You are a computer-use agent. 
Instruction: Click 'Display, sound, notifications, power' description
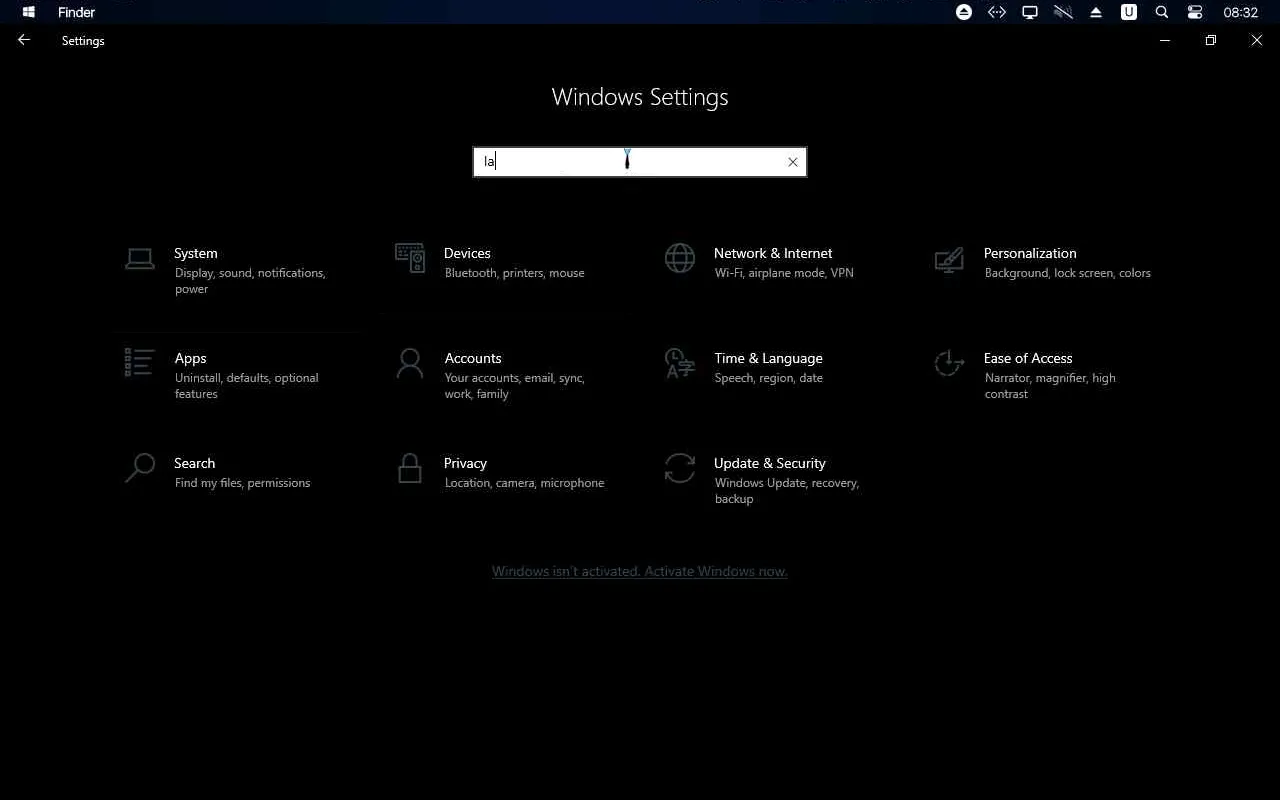pyautogui.click(x=250, y=281)
